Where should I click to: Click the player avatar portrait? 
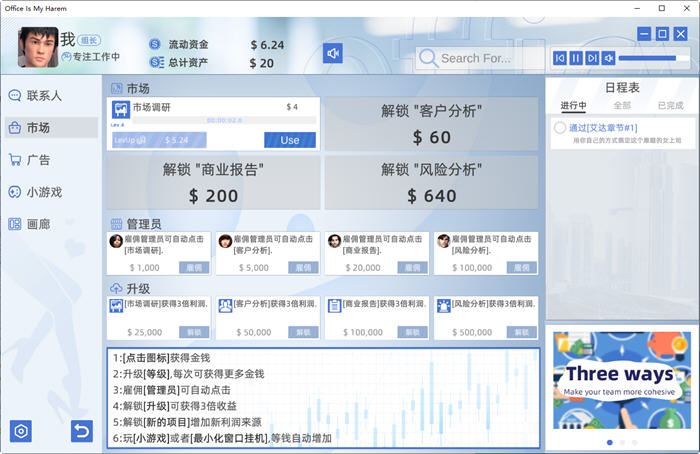point(37,46)
